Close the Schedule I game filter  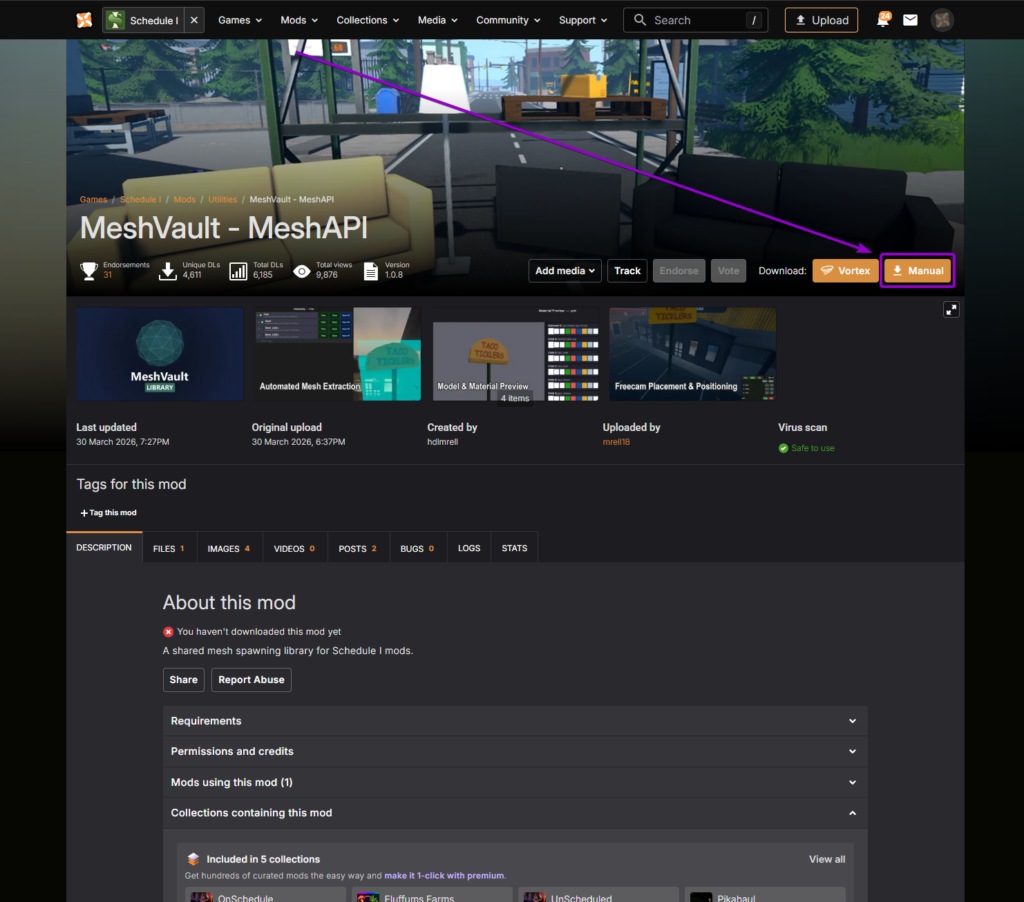pyautogui.click(x=194, y=20)
